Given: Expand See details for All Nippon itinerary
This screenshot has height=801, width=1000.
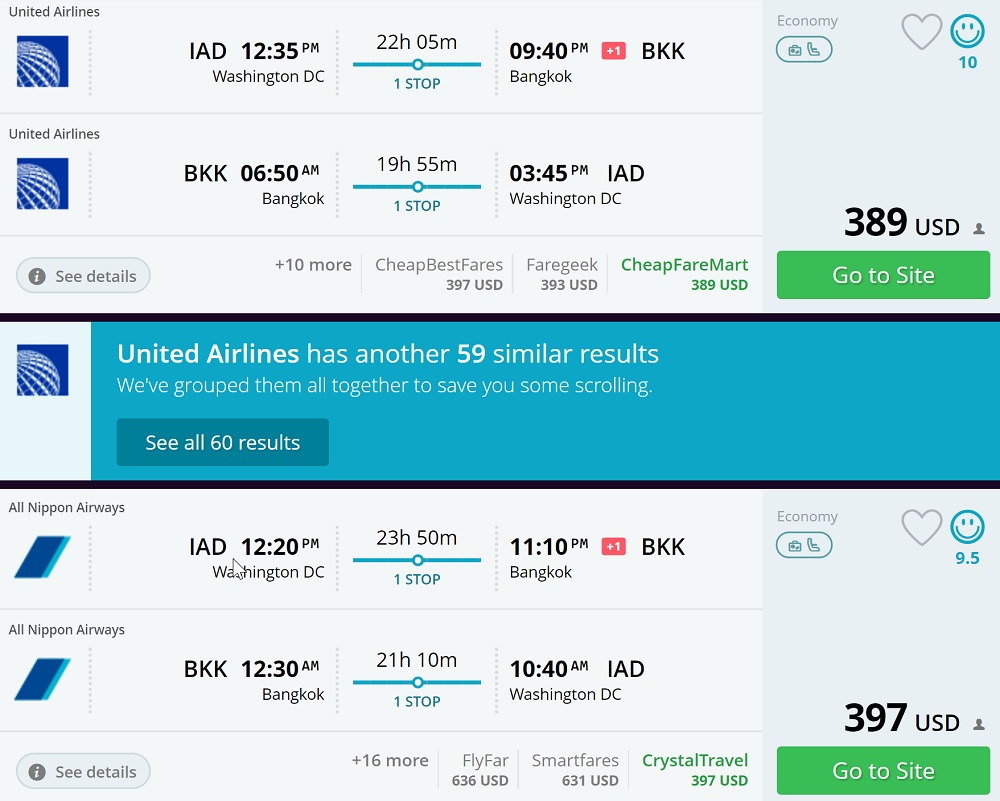Looking at the screenshot, I should (x=83, y=772).
